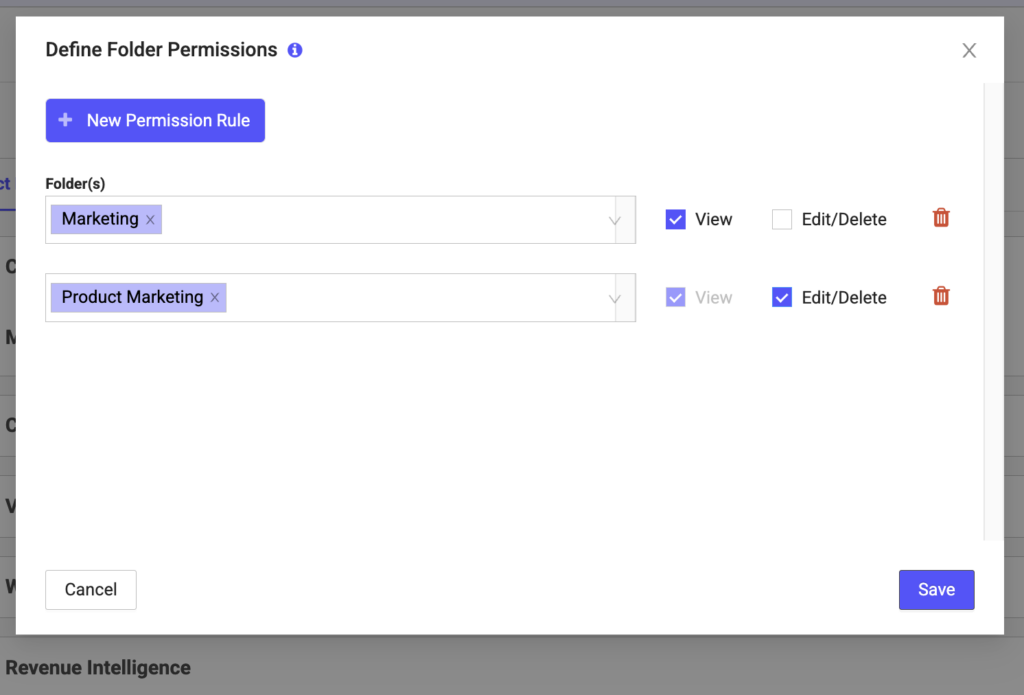
Task: Uncheck Edit/Delete for Product Marketing folder
Action: (782, 297)
